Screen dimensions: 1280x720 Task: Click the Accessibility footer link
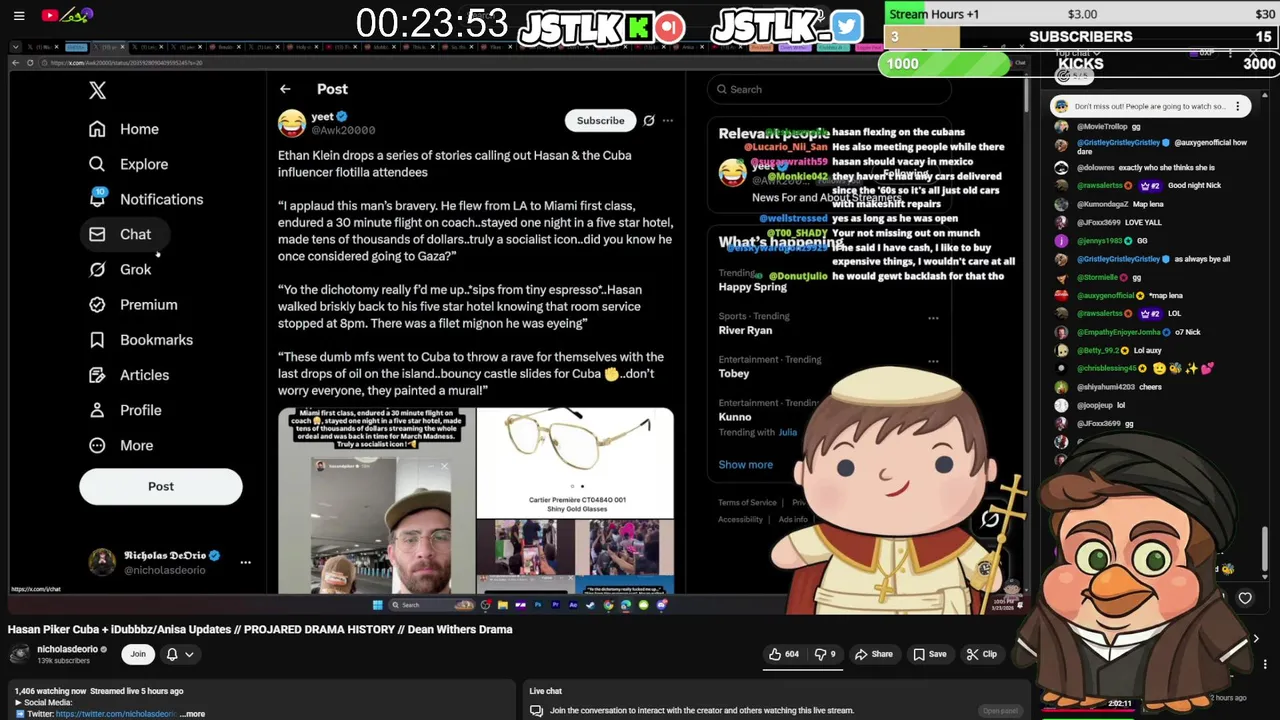[x=740, y=519]
